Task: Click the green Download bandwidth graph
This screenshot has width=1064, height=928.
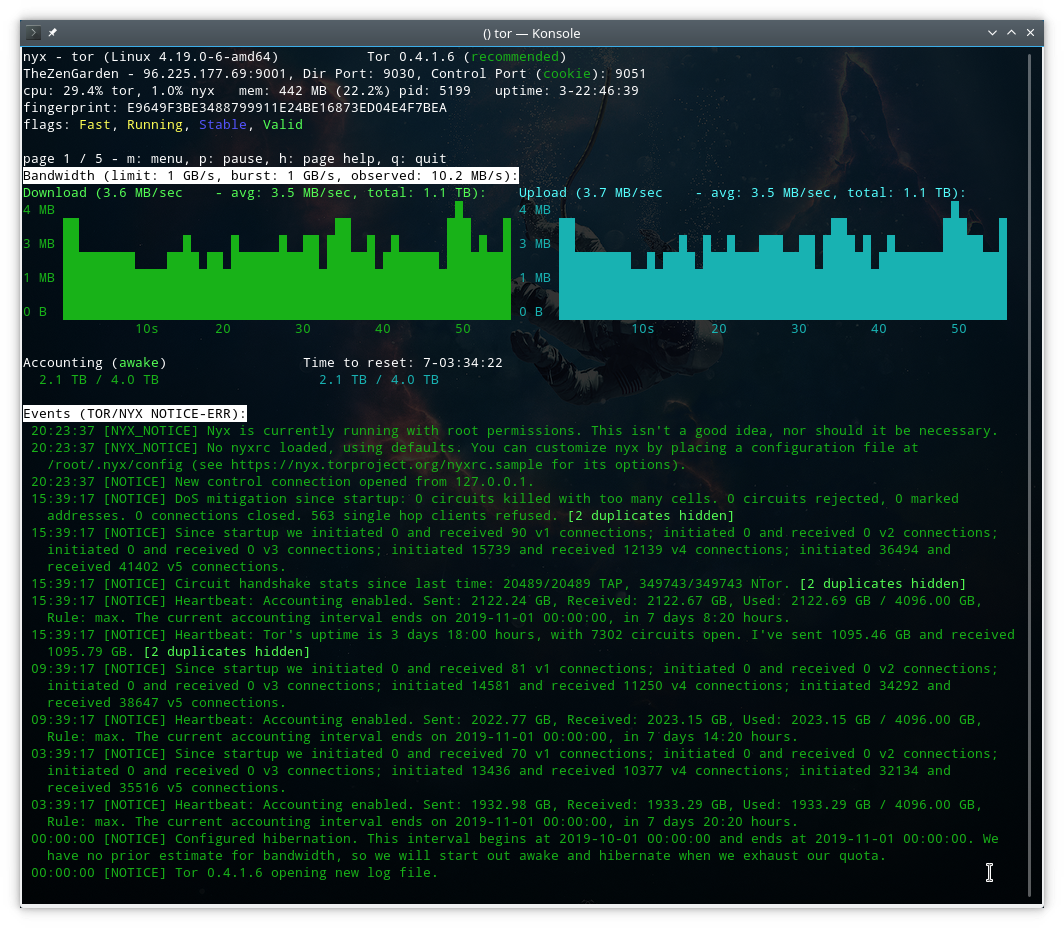Action: click(x=287, y=261)
